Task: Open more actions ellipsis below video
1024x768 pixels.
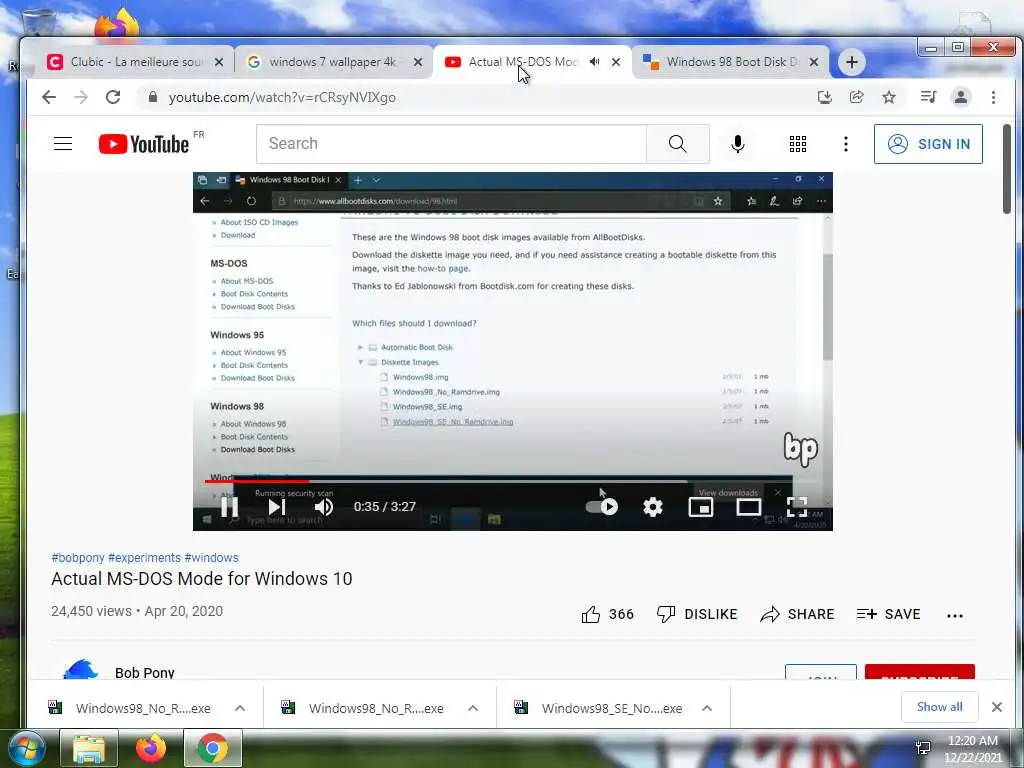Action: 955,615
